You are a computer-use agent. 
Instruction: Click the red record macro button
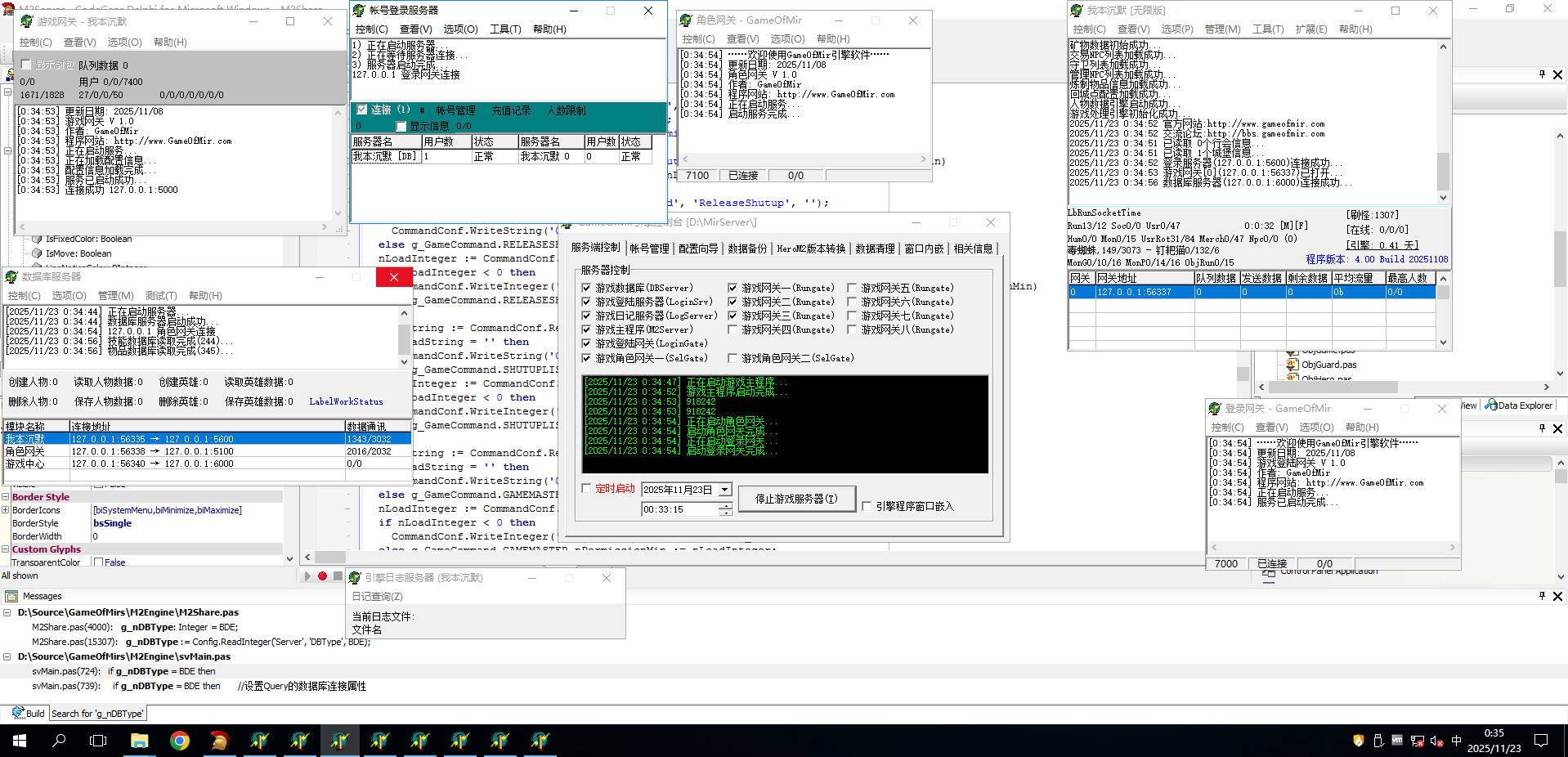pyautogui.click(x=322, y=576)
